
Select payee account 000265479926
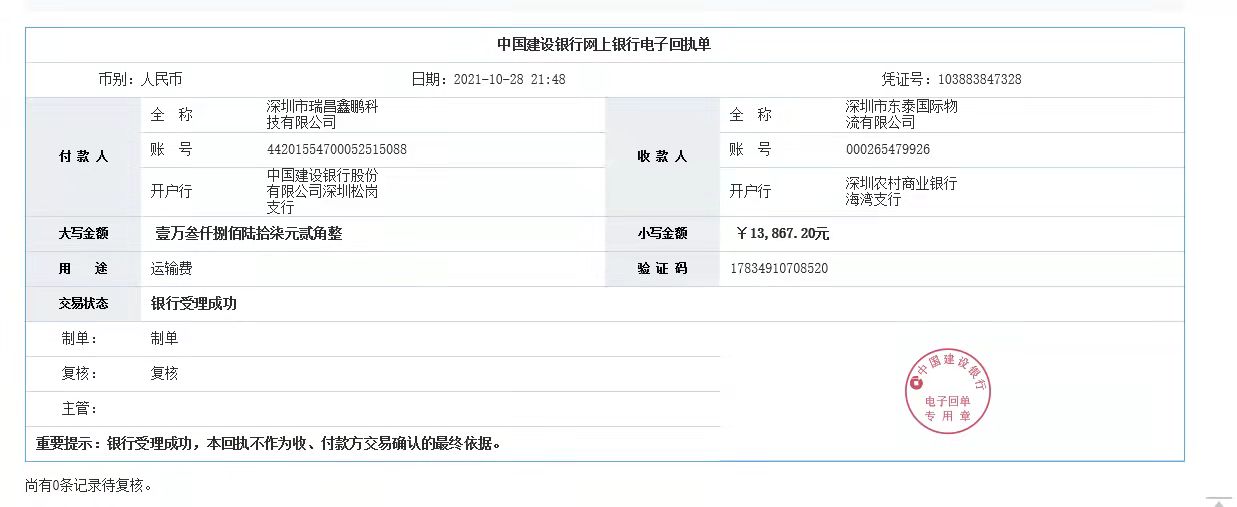(888, 150)
